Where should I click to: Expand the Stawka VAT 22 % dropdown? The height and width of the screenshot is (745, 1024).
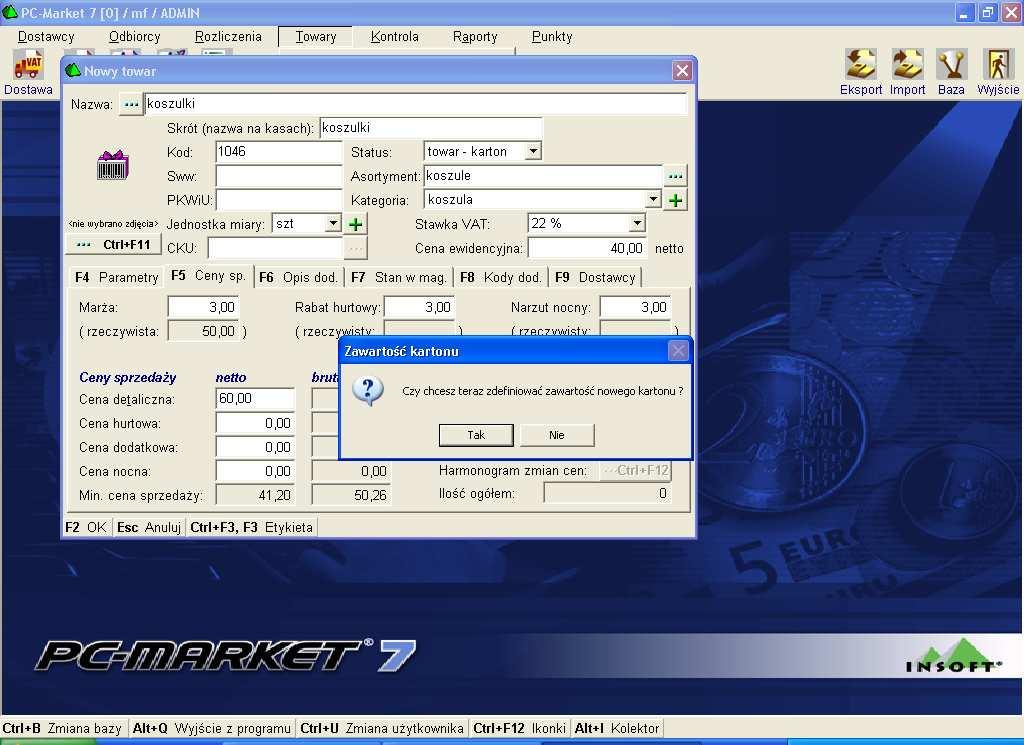[637, 224]
